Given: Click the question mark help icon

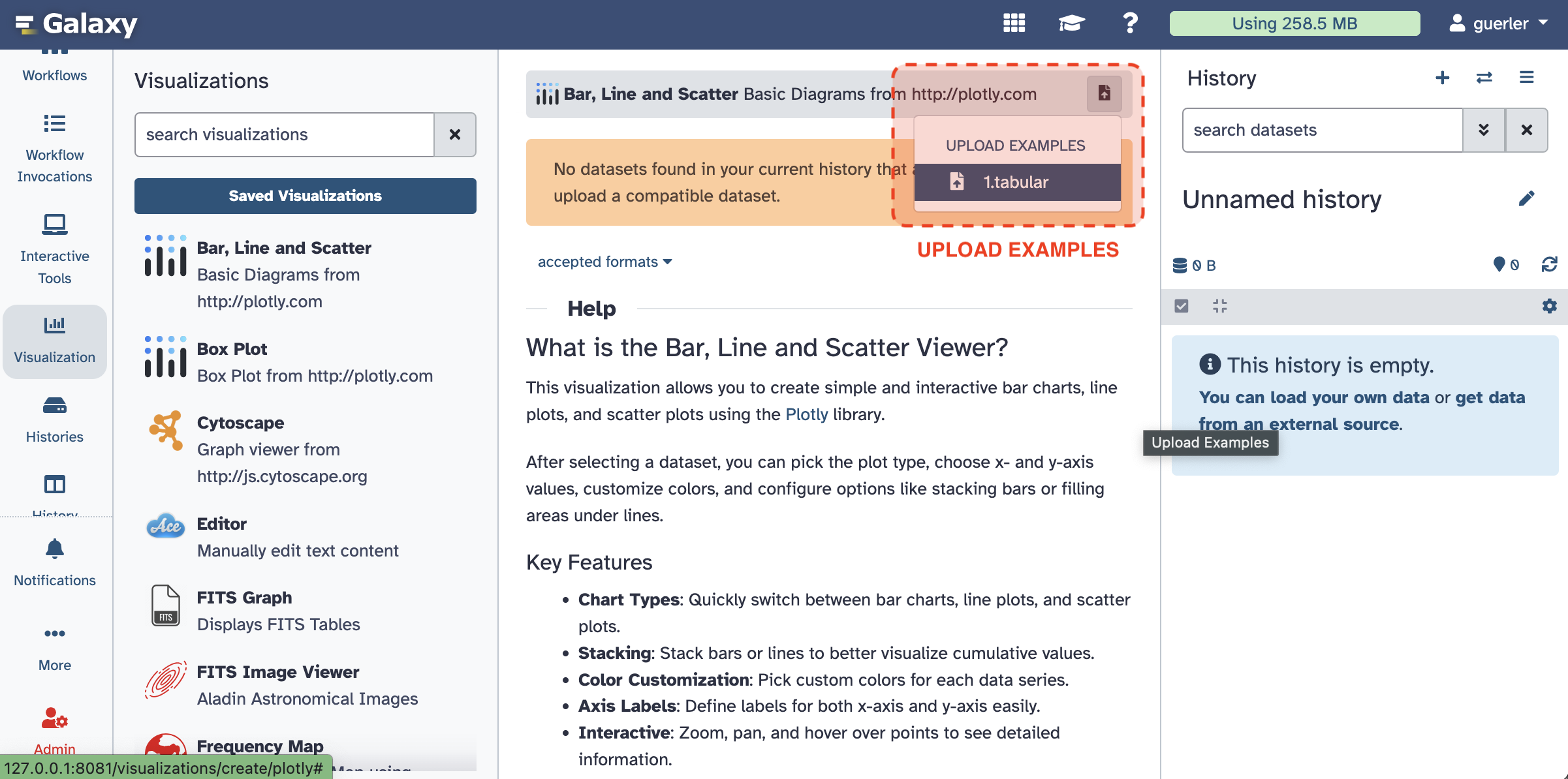Looking at the screenshot, I should click(1130, 23).
